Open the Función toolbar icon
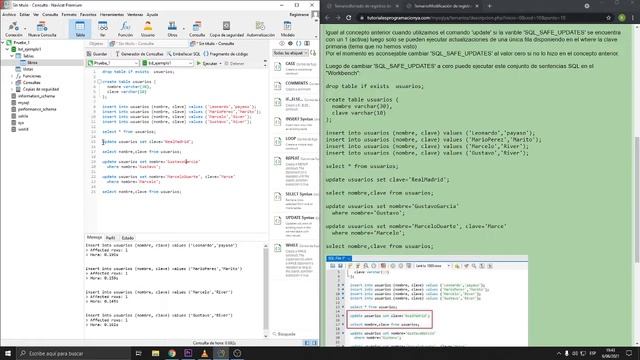The height and width of the screenshot is (360, 640). tap(125, 29)
